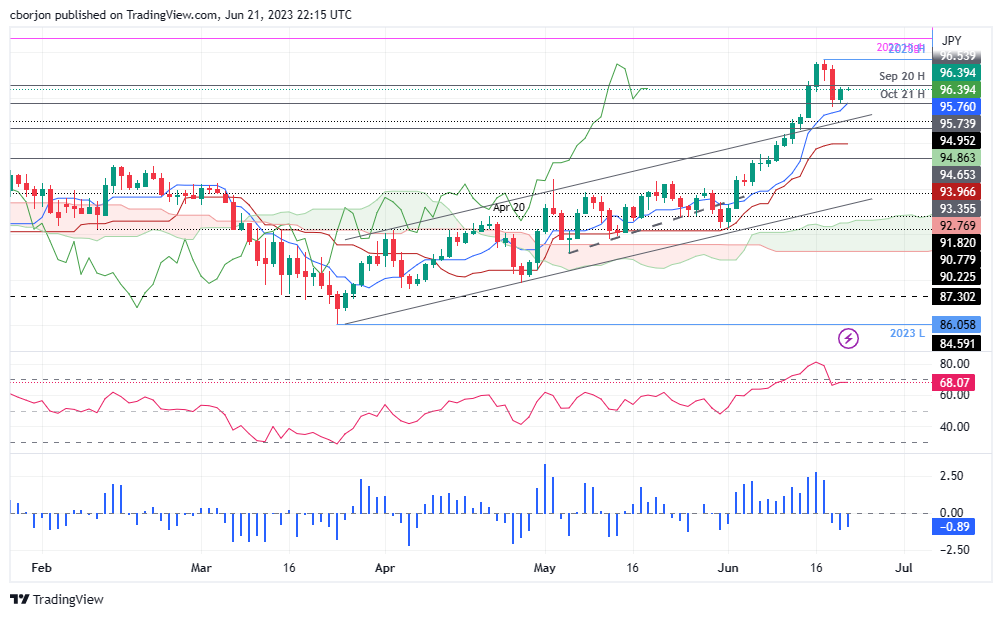Click the Feb label on time axis
1002x617 pixels.
coord(41,566)
